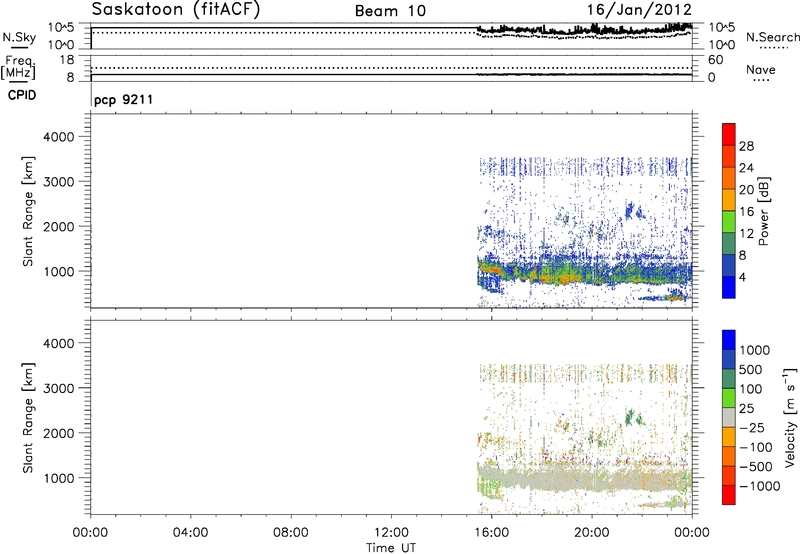Click the '-1000' value on the Velocity colorbar
Viewport: 800px width, 554px height.
point(760,486)
